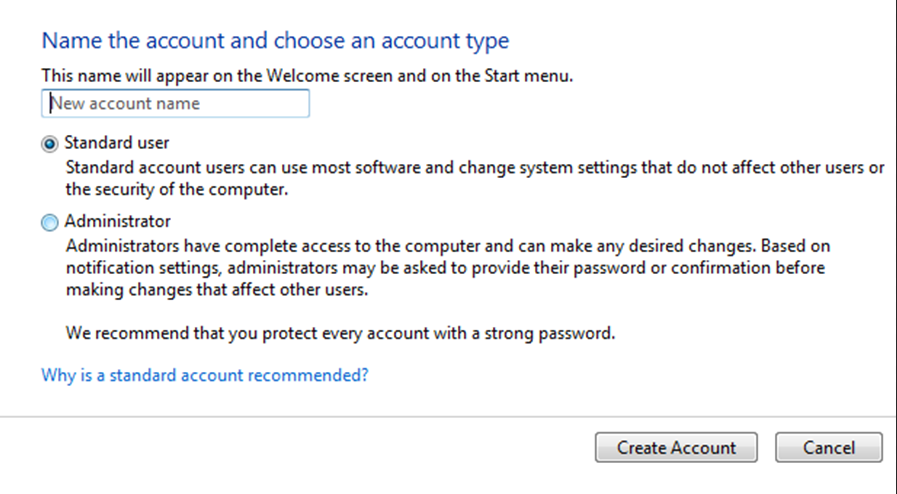
Task: Click the "Administrator" option label
Action: (118, 222)
